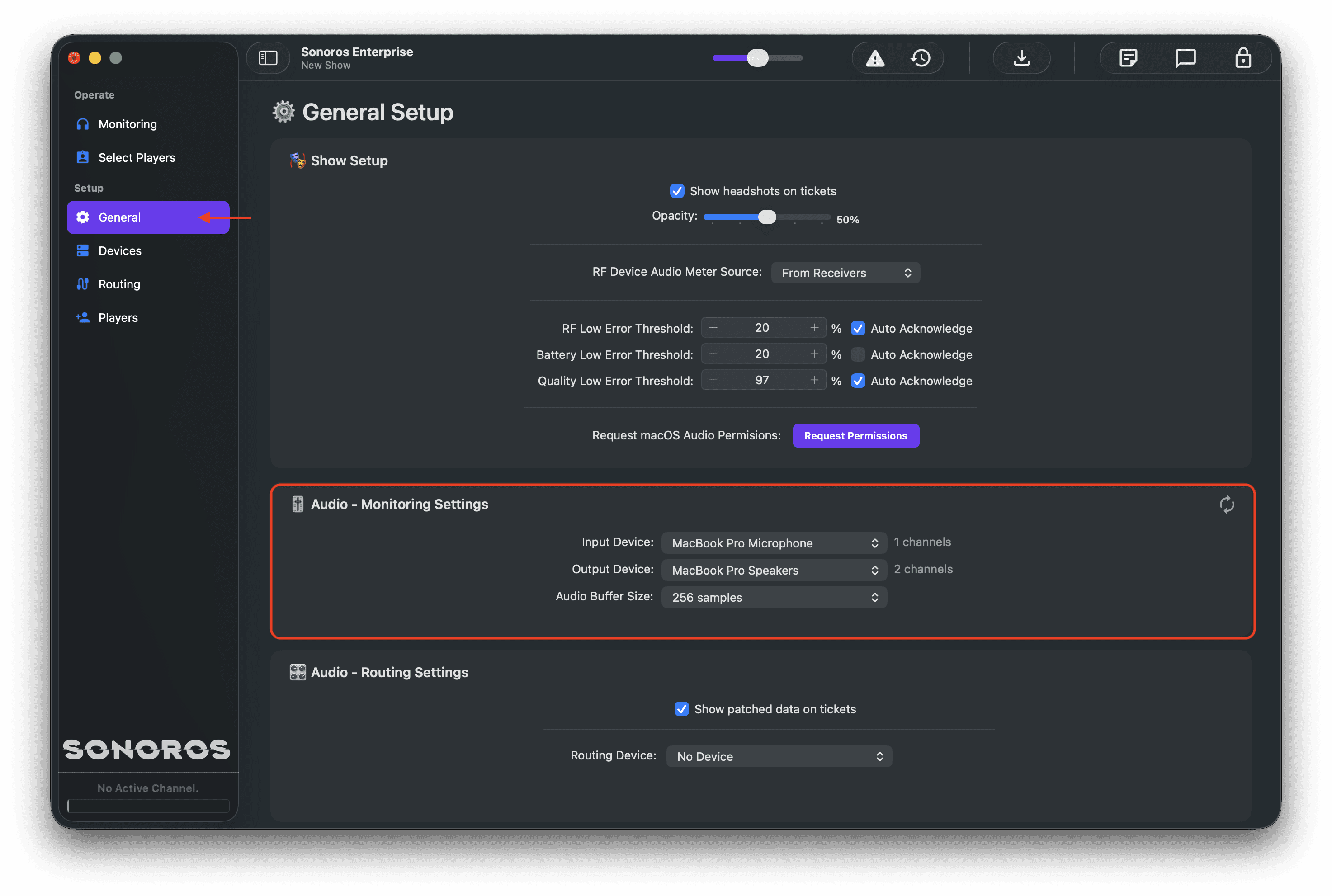Decrease Quality Low Error Threshold value
This screenshot has height=896, width=1332.
tap(713, 381)
